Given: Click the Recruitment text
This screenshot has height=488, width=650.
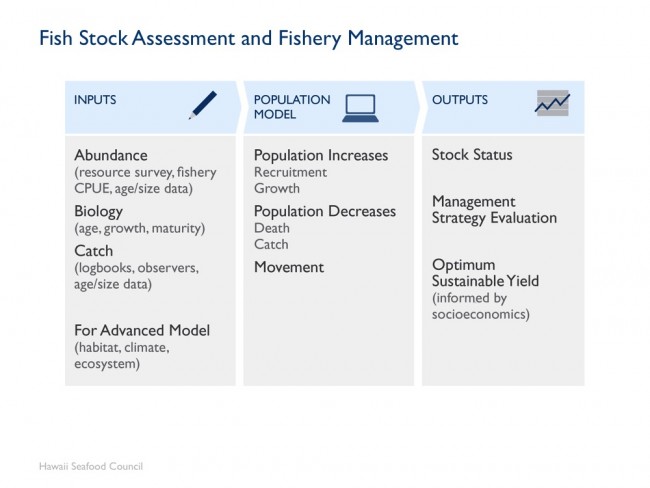Looking at the screenshot, I should pyautogui.click(x=290, y=172).
